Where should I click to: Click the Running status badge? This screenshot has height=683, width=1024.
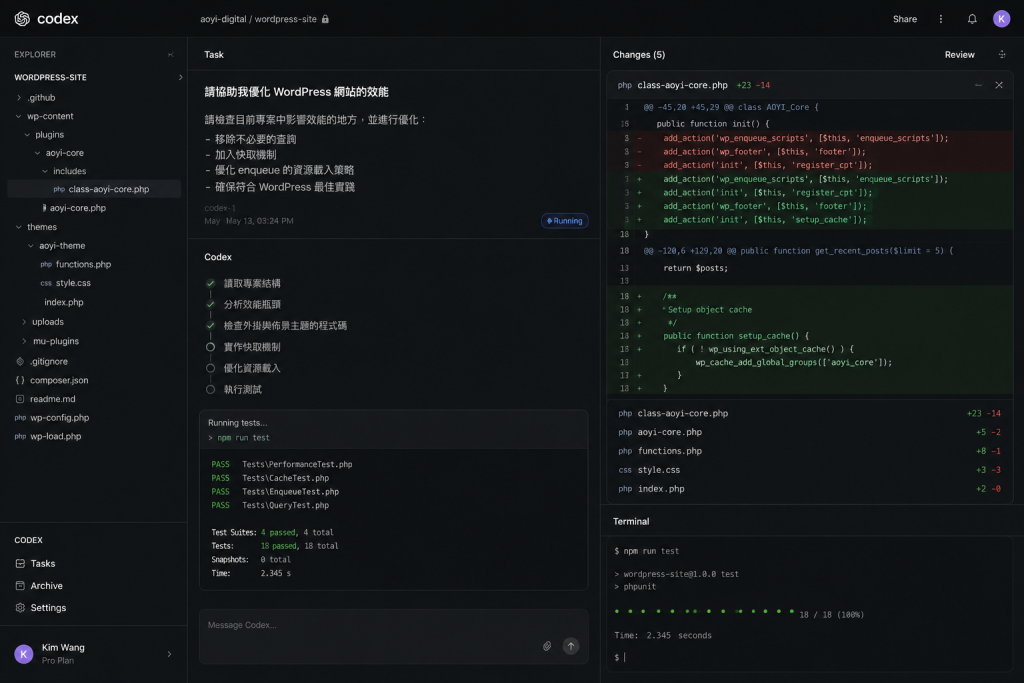[565, 221]
